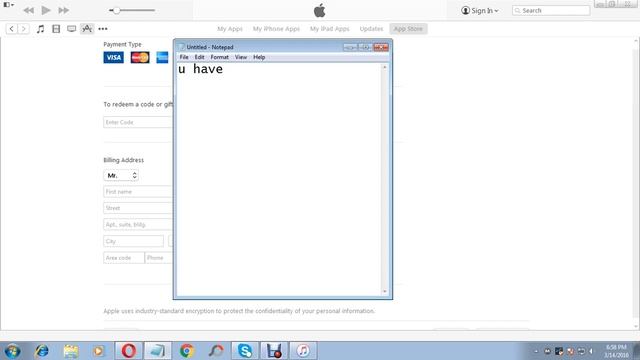
Task: Launch Google Chrome from taskbar
Action: pos(187,351)
